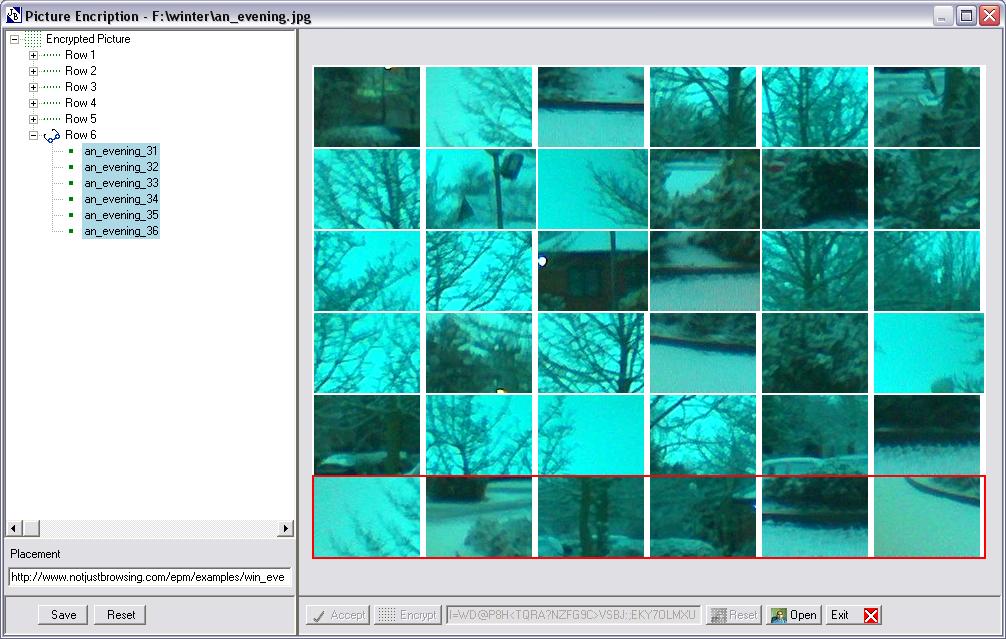The width and height of the screenshot is (1006, 639).
Task: Select the Row 5 tree item
Action: (x=81, y=119)
